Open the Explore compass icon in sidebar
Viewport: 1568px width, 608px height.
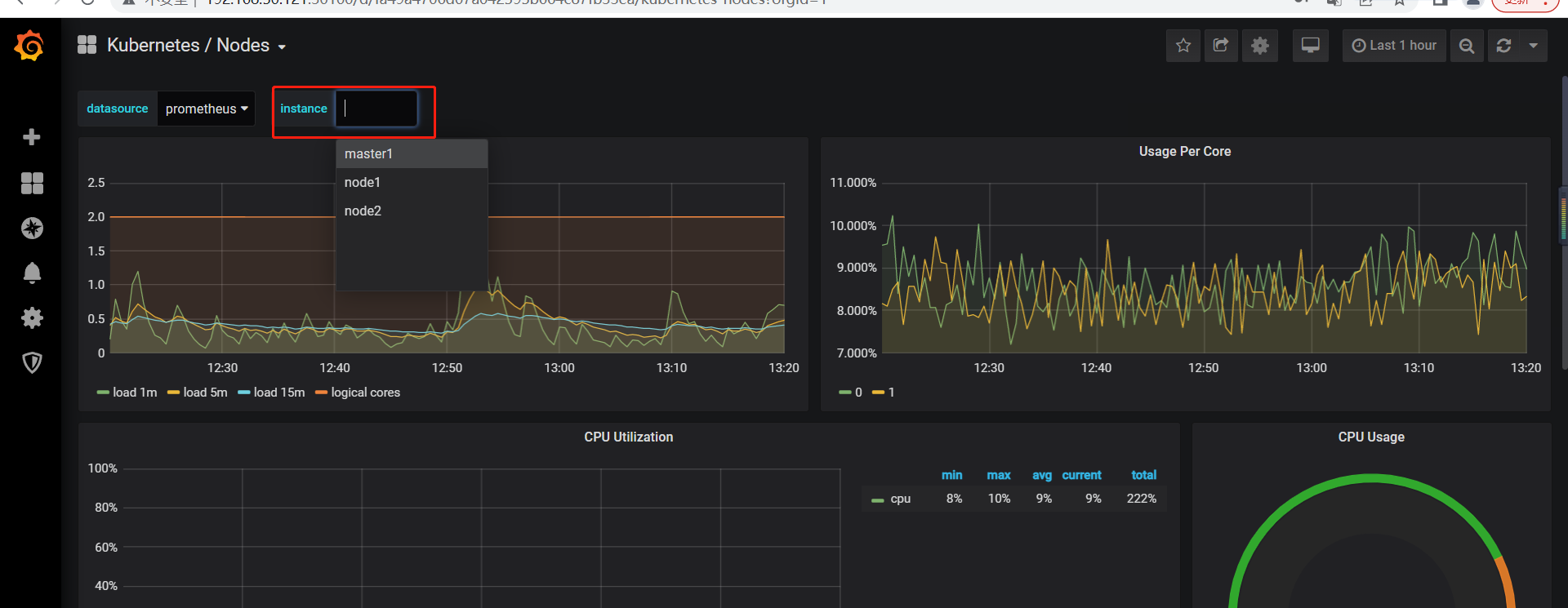[x=32, y=229]
